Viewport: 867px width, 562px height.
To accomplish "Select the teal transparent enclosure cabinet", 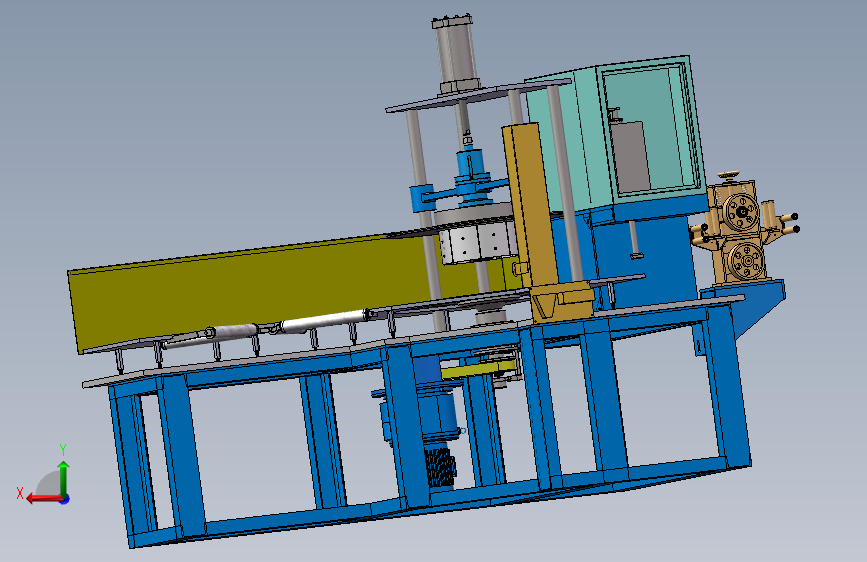I will (617, 131).
